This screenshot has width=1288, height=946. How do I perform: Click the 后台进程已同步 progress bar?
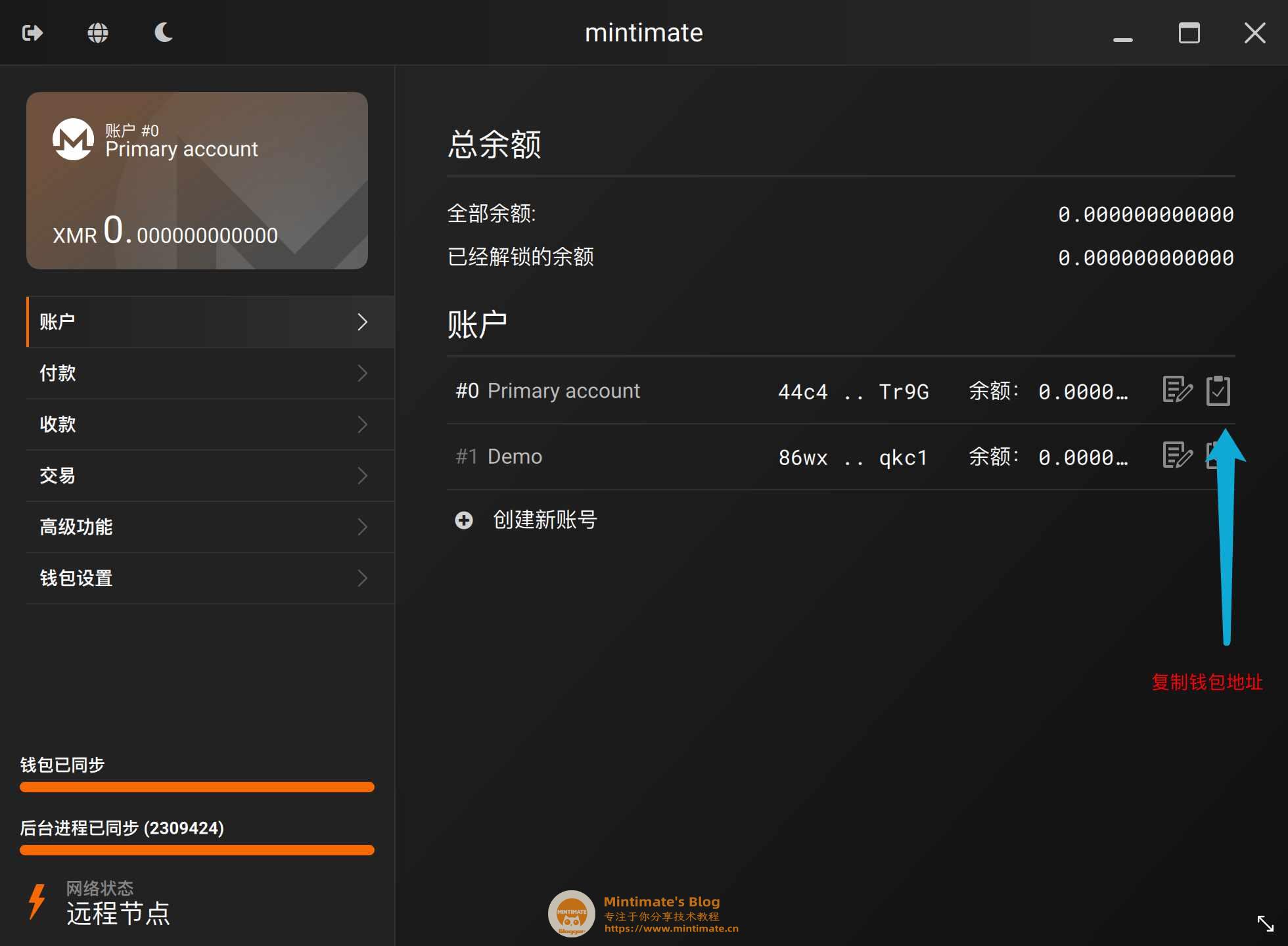tap(197, 850)
